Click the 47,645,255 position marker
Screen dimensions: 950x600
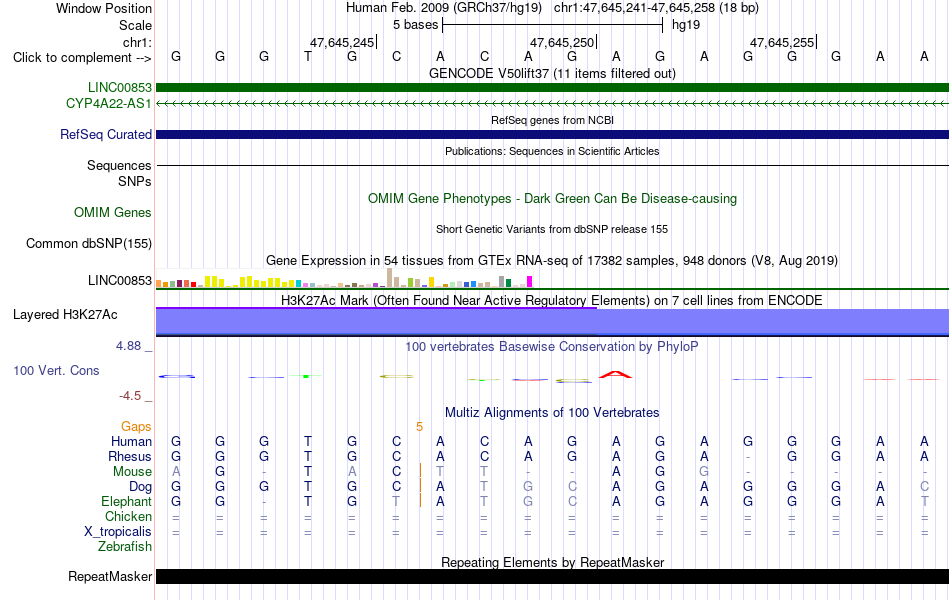point(782,42)
